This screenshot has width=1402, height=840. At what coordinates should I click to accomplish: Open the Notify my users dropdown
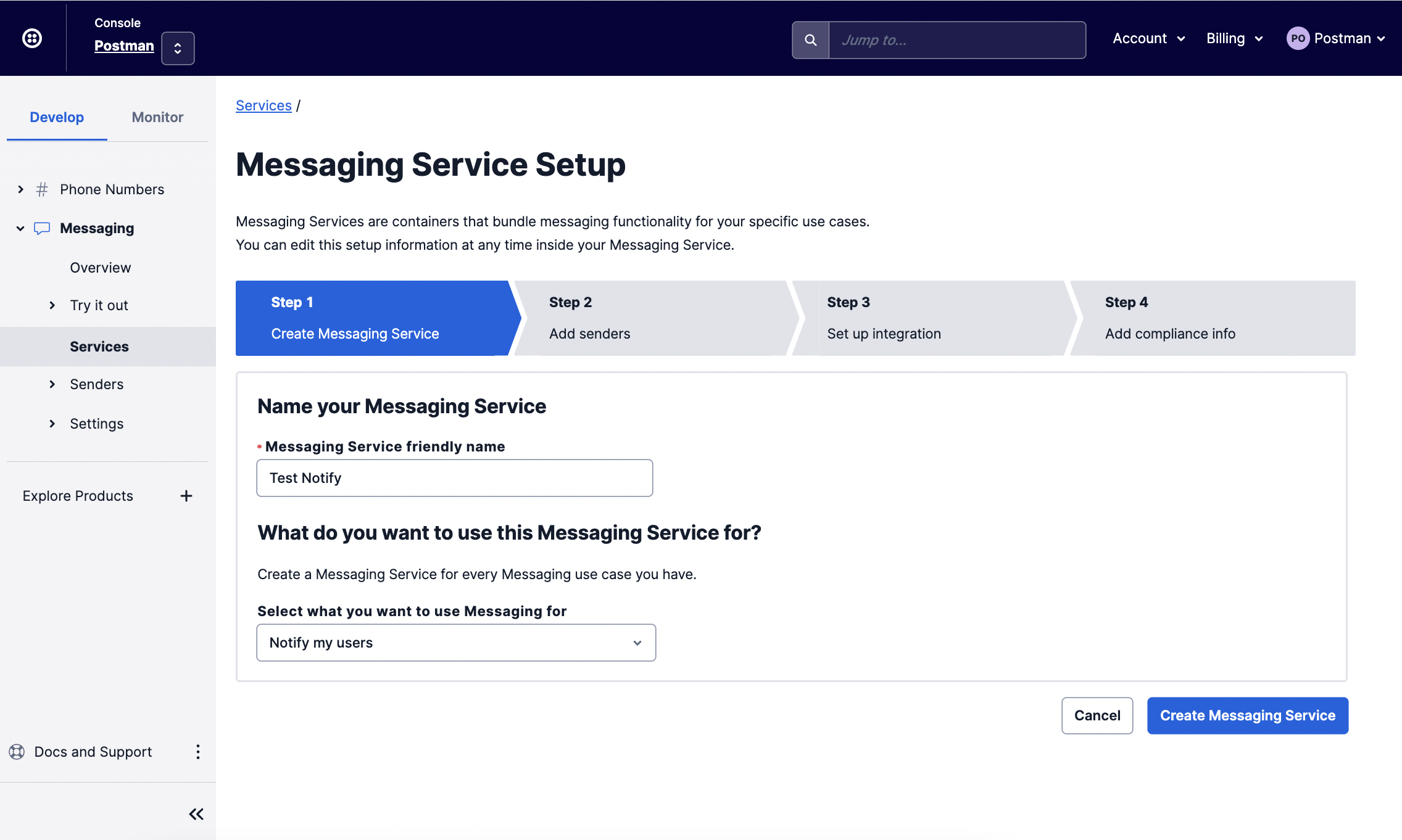[456, 643]
